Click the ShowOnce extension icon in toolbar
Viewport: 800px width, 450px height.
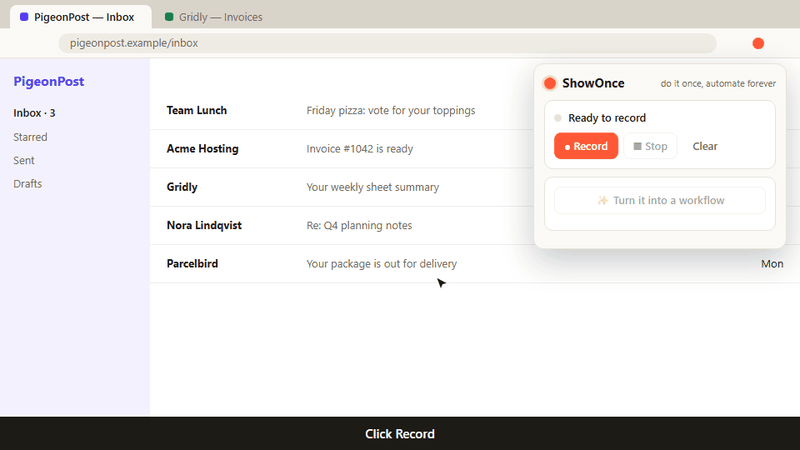pyautogui.click(x=758, y=43)
